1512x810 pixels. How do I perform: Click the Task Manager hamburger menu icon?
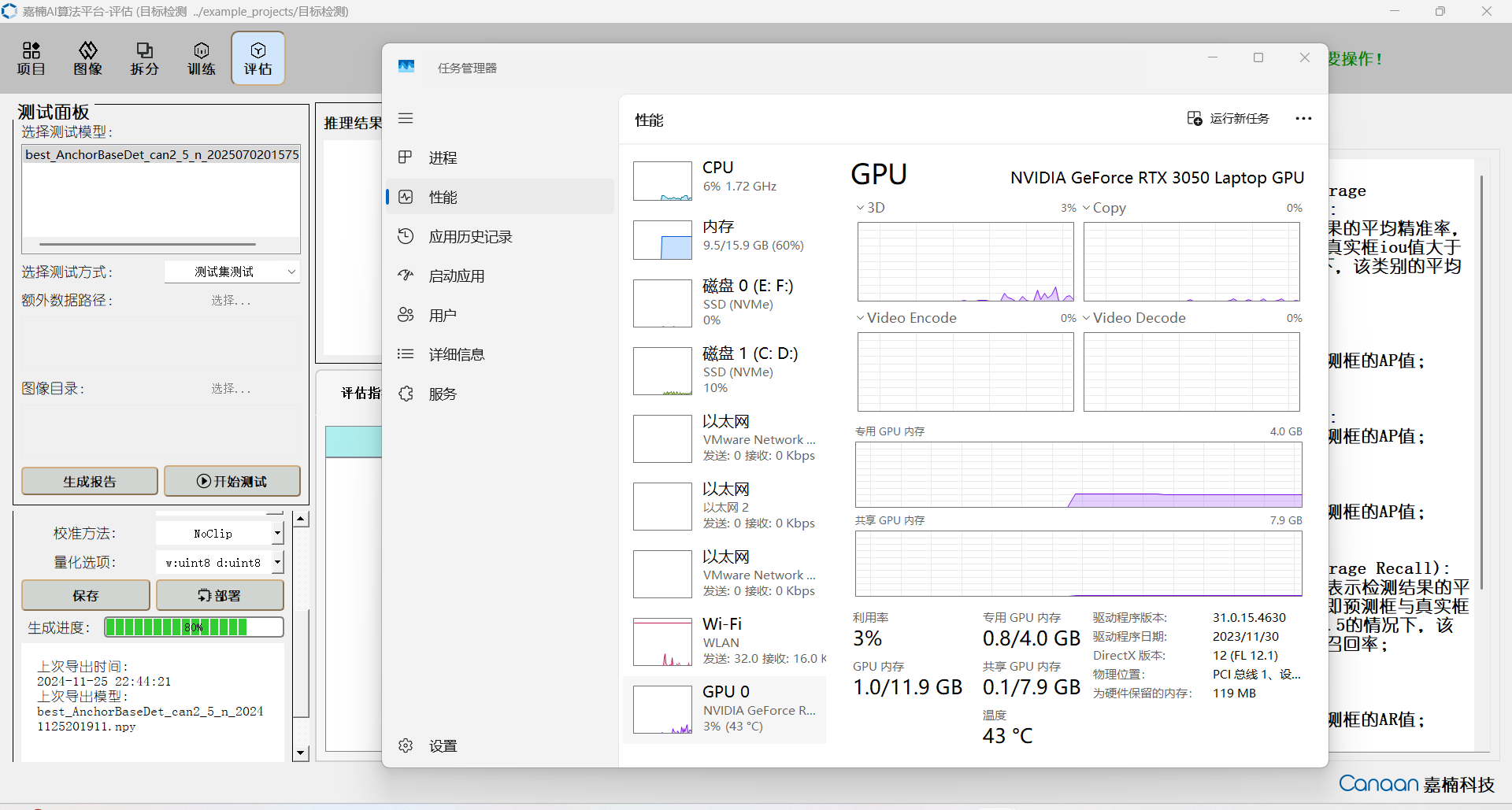pyautogui.click(x=406, y=118)
